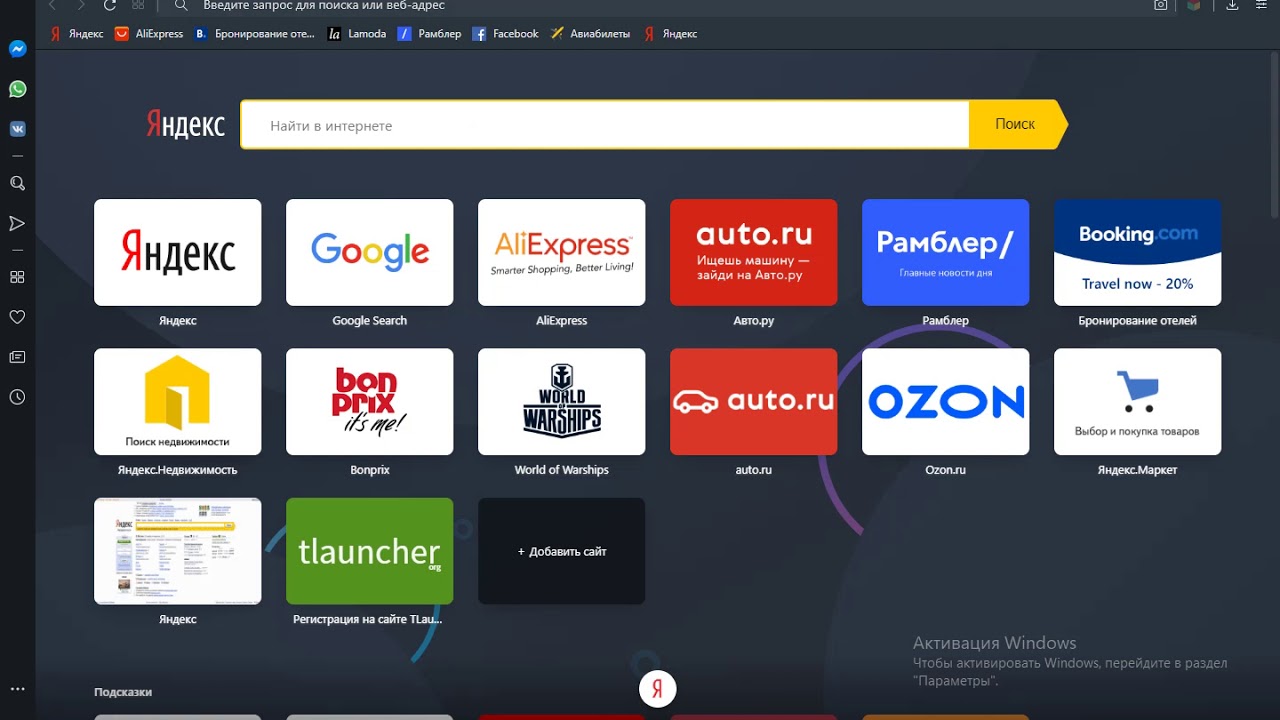This screenshot has height=720, width=1280.
Task: Click the start page grid icon in toolbar
Action: click(138, 5)
